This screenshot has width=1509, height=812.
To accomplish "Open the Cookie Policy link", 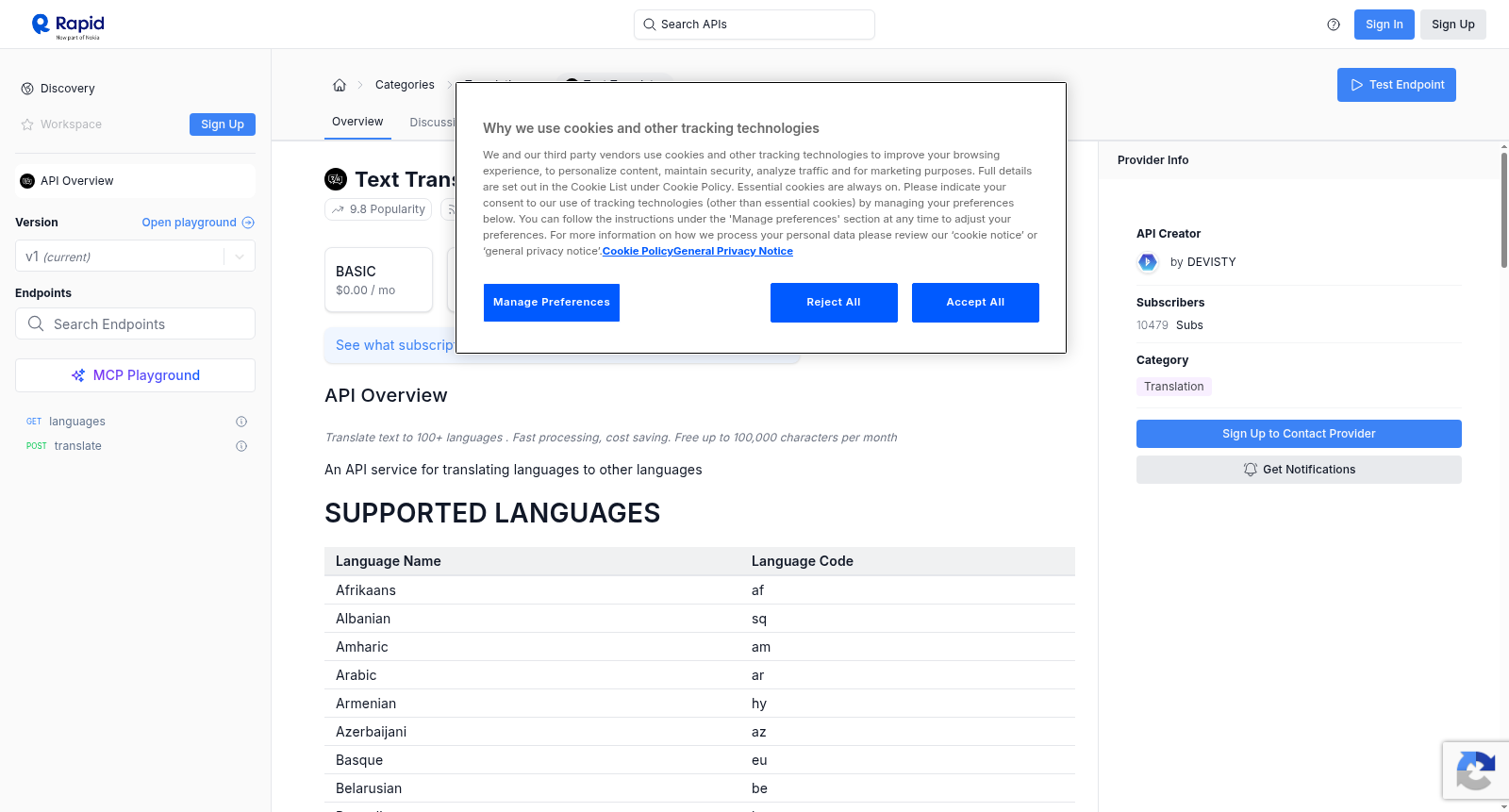I will (638, 251).
